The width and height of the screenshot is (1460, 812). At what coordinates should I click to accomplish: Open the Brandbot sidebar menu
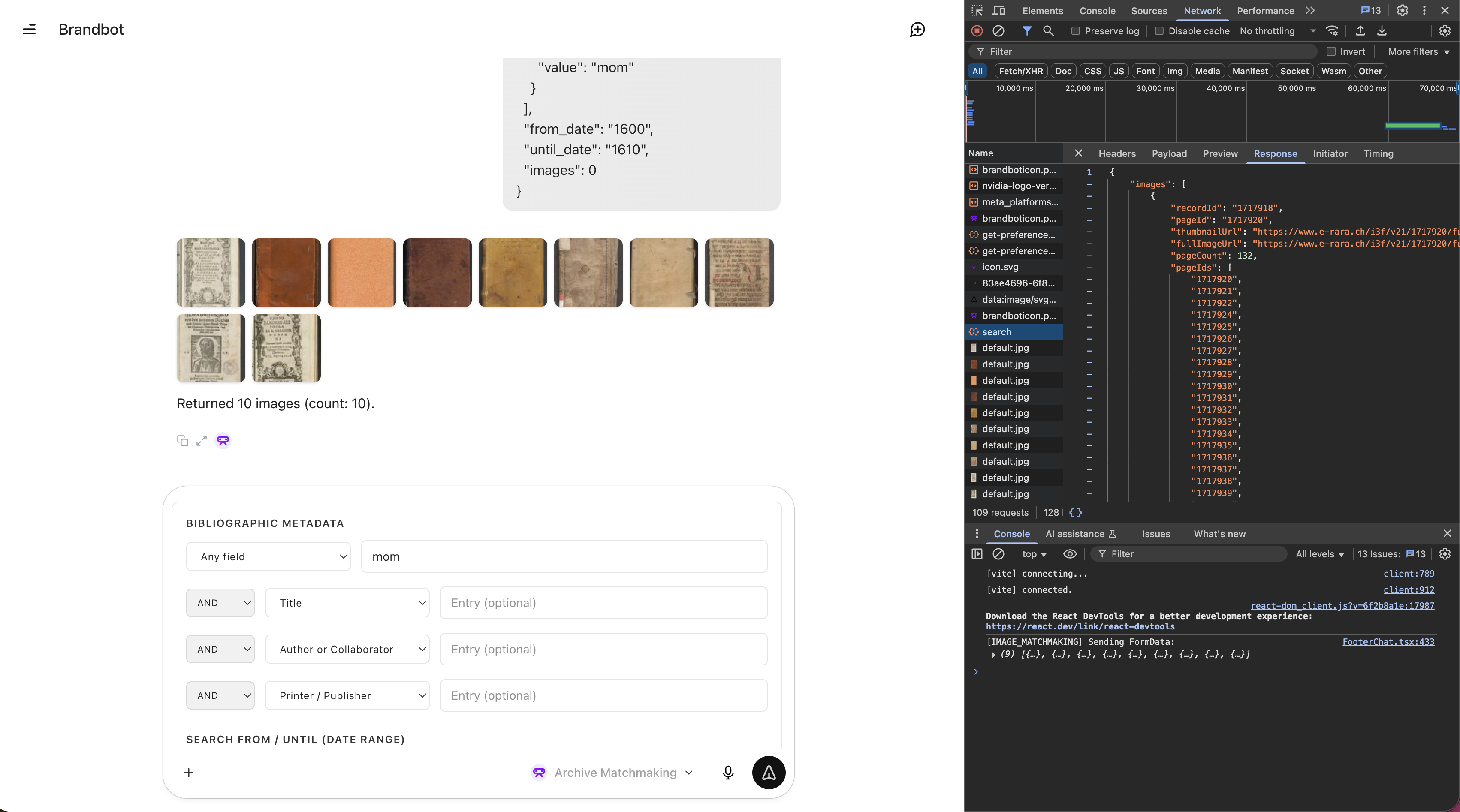[29, 30]
